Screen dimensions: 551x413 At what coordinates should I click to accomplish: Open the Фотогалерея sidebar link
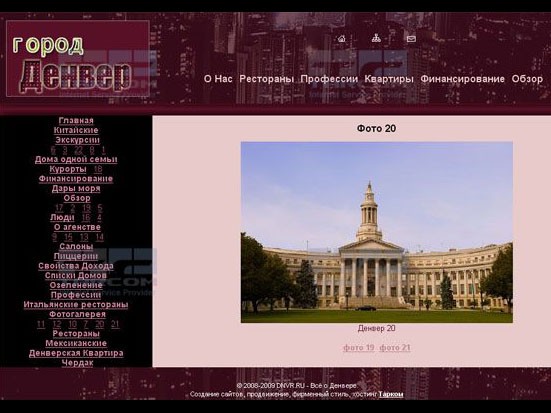point(77,314)
